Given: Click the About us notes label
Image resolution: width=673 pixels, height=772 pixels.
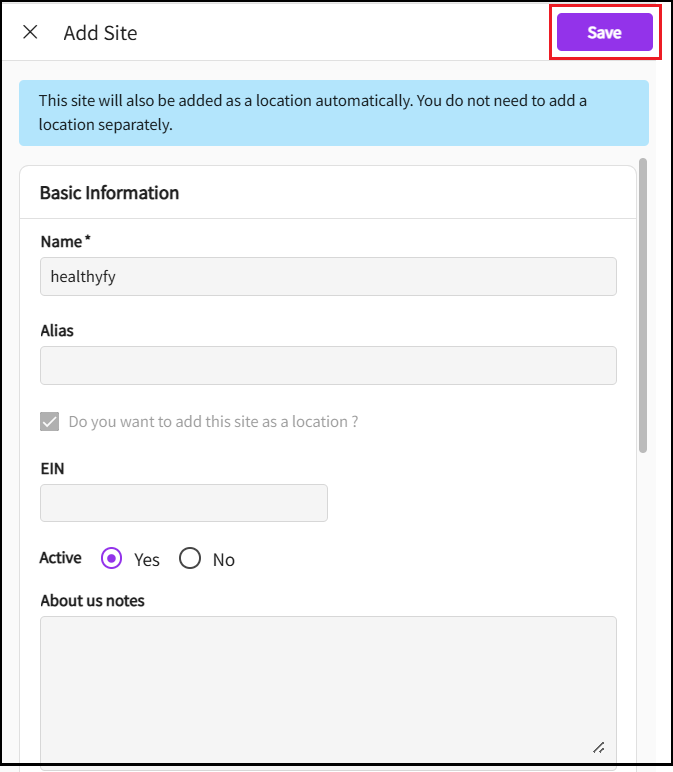Looking at the screenshot, I should click(92, 601).
